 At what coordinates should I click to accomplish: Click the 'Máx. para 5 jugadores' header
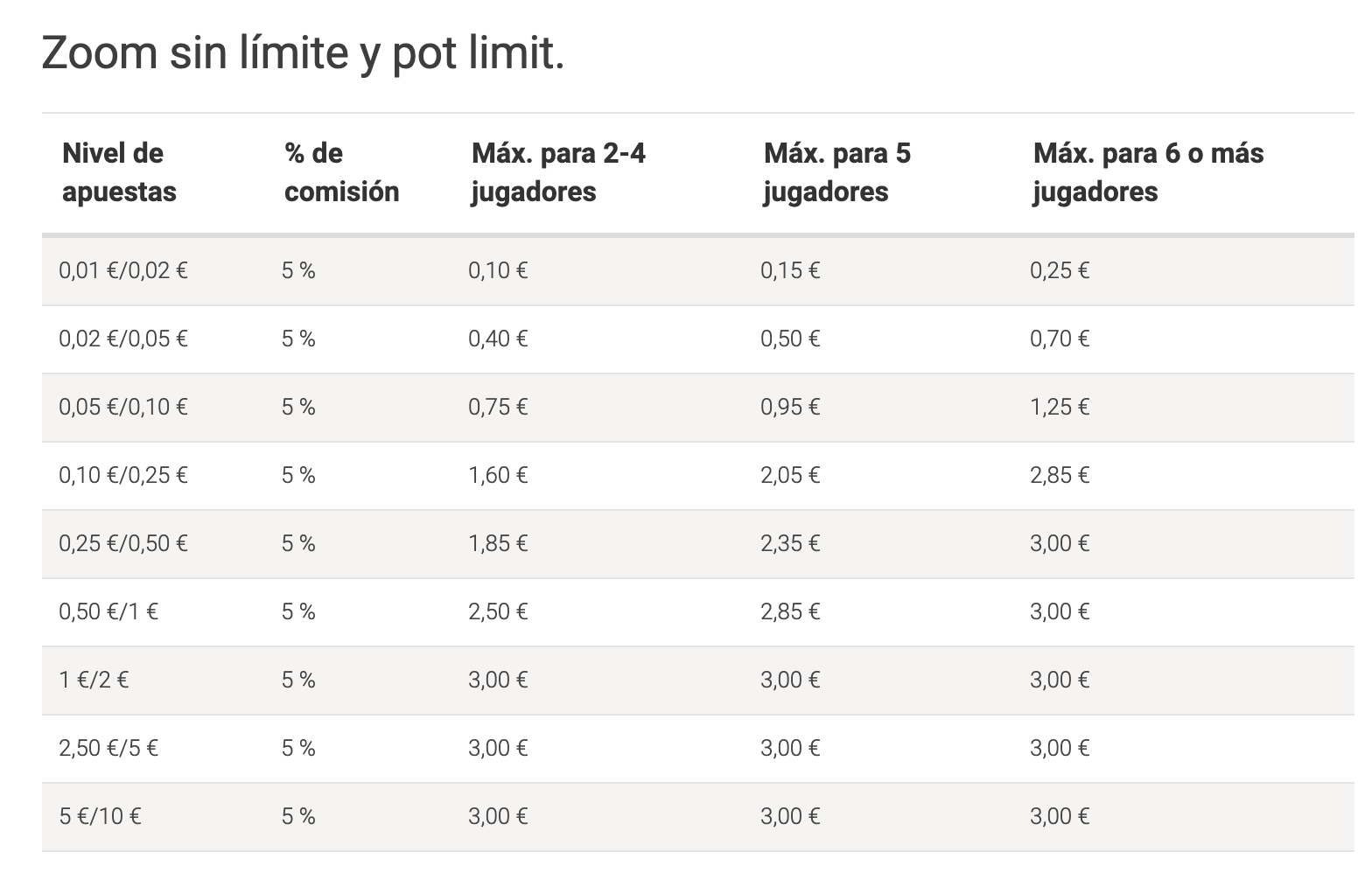(836, 172)
